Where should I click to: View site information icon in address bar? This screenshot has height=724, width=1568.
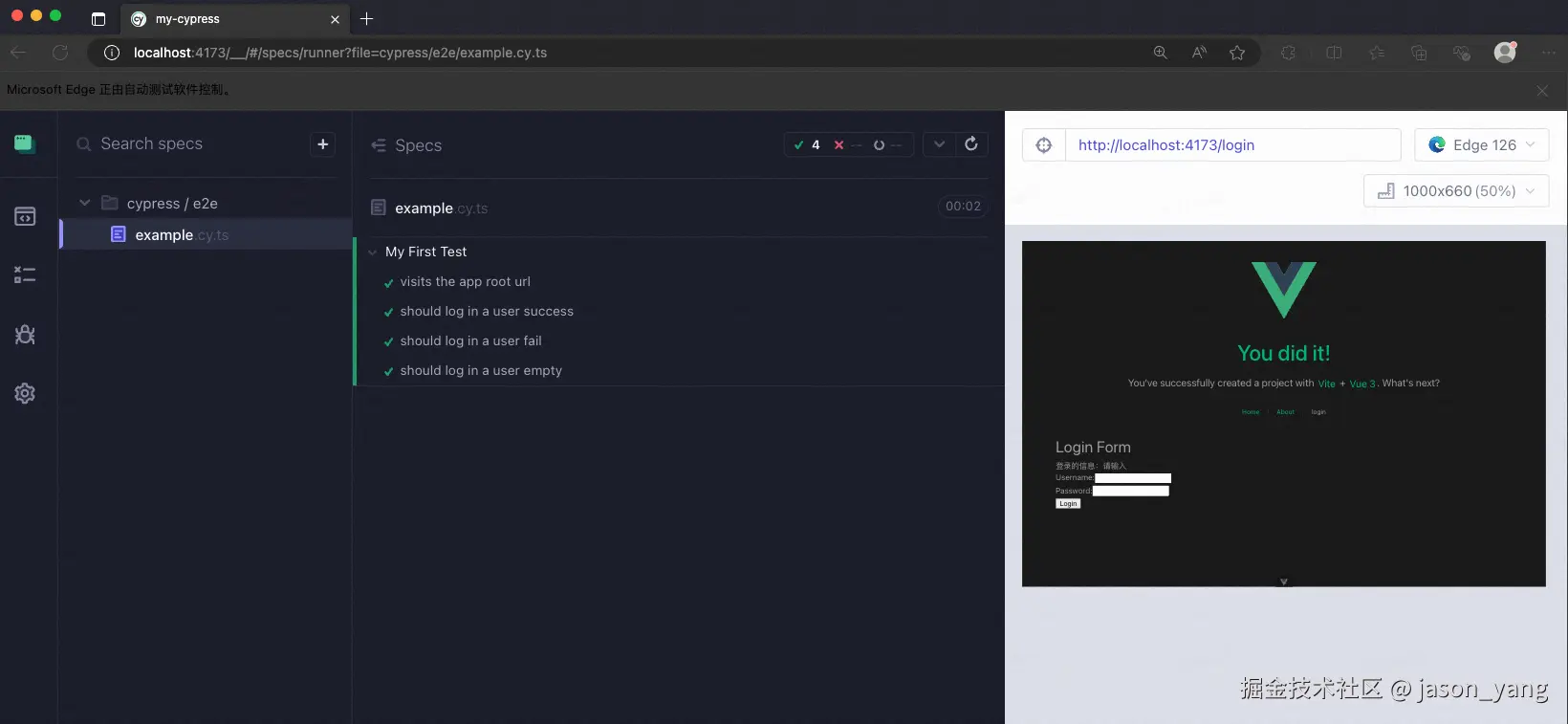click(112, 53)
